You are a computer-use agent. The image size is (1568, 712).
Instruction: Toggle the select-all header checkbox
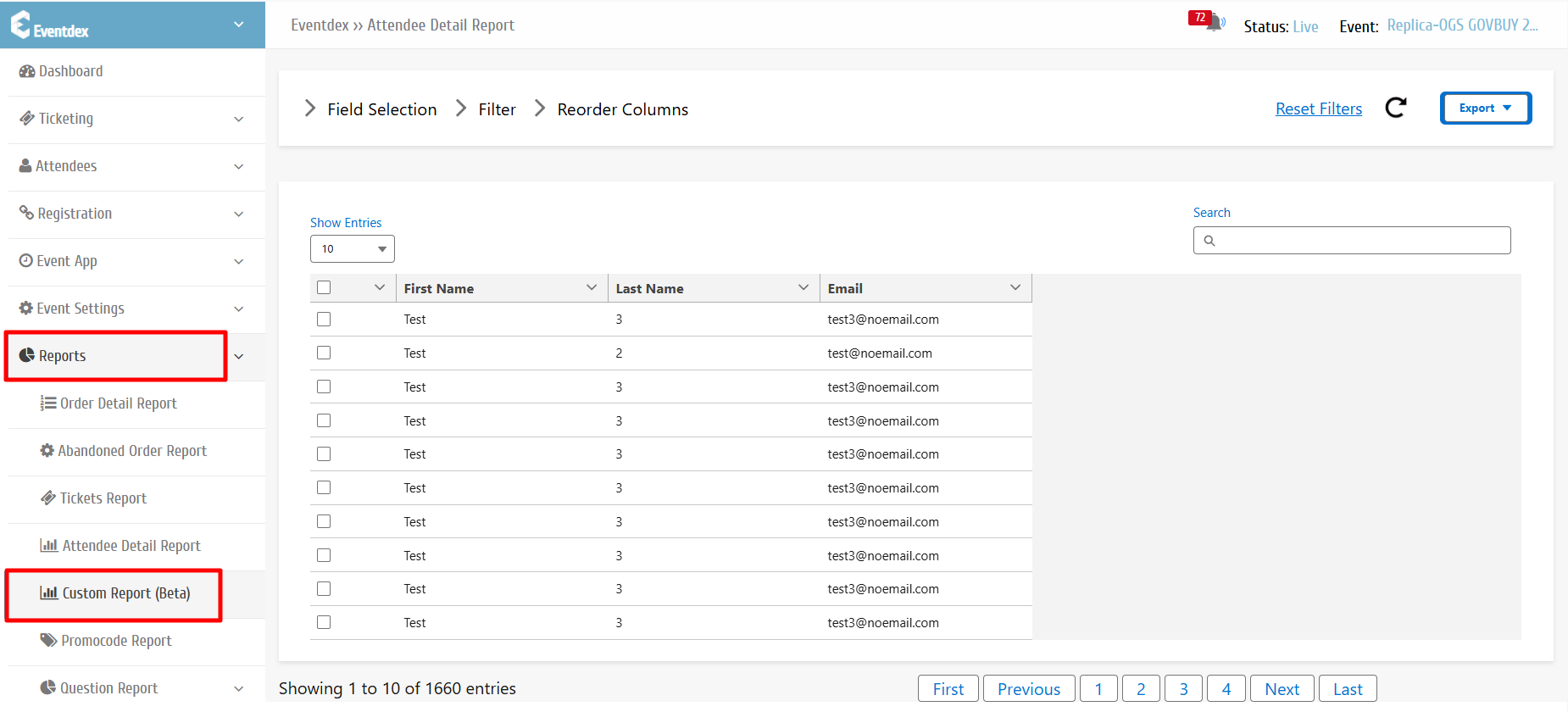[324, 287]
